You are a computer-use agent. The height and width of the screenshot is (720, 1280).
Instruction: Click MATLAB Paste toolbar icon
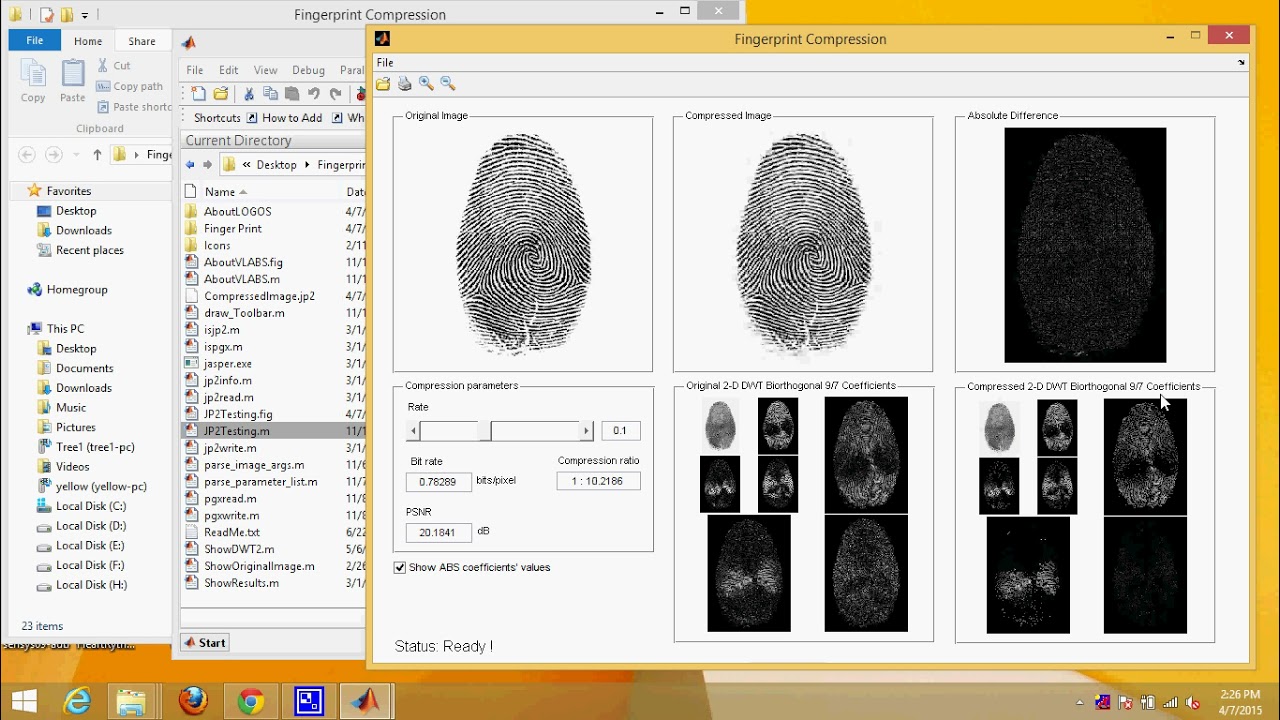(292, 94)
